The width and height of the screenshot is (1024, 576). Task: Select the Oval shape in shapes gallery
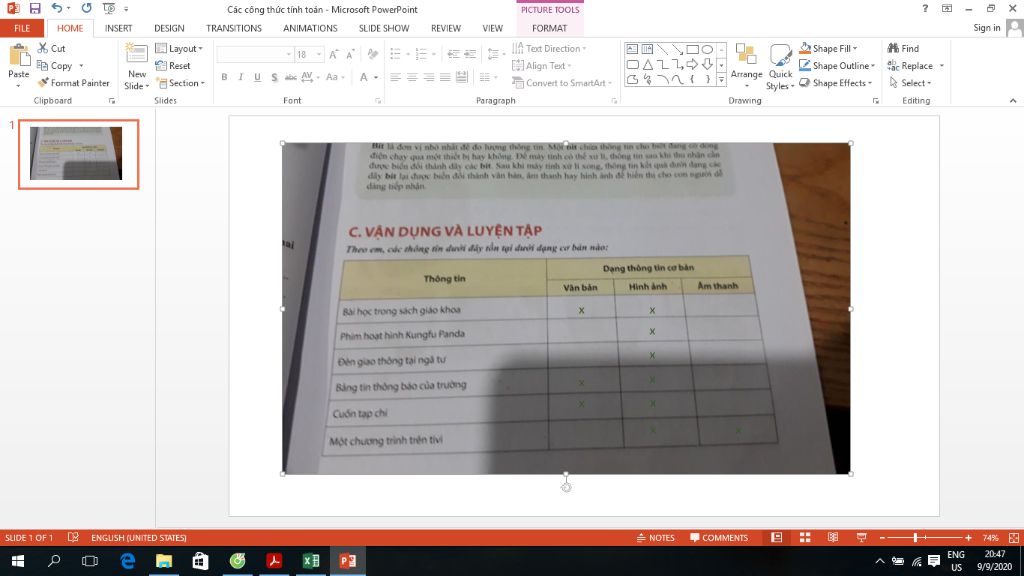point(707,49)
